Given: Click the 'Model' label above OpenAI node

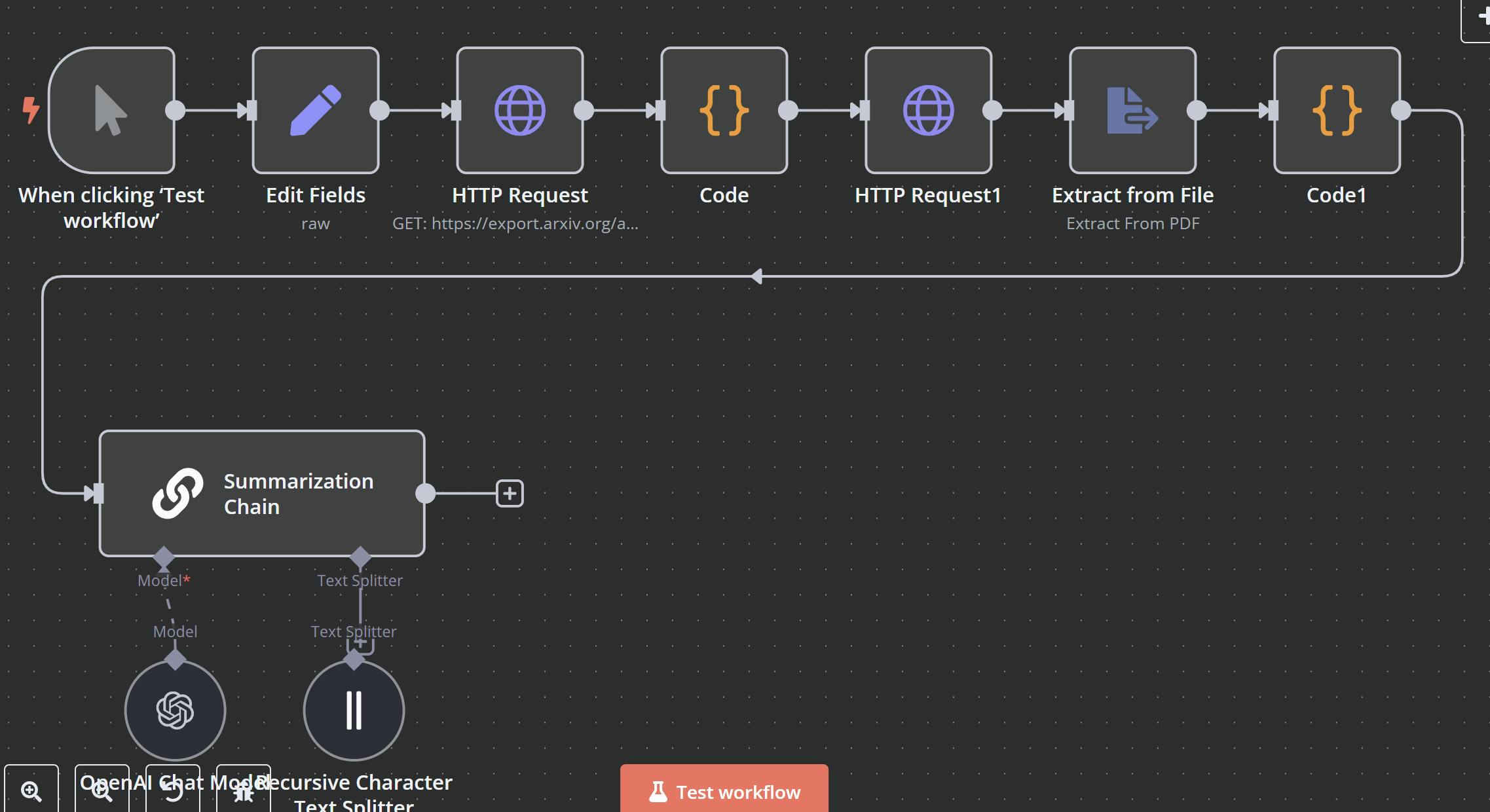Looking at the screenshot, I should pyautogui.click(x=175, y=632).
